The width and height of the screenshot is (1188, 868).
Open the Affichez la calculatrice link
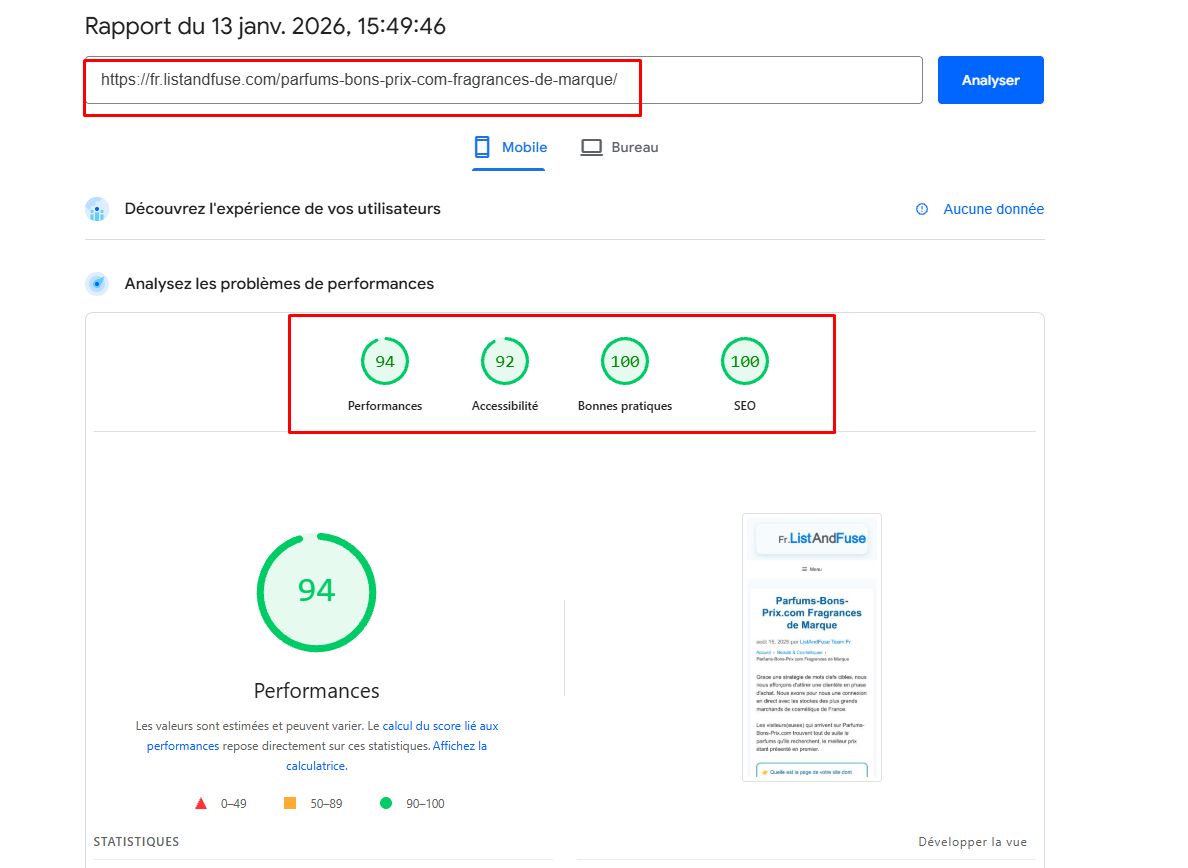386,756
